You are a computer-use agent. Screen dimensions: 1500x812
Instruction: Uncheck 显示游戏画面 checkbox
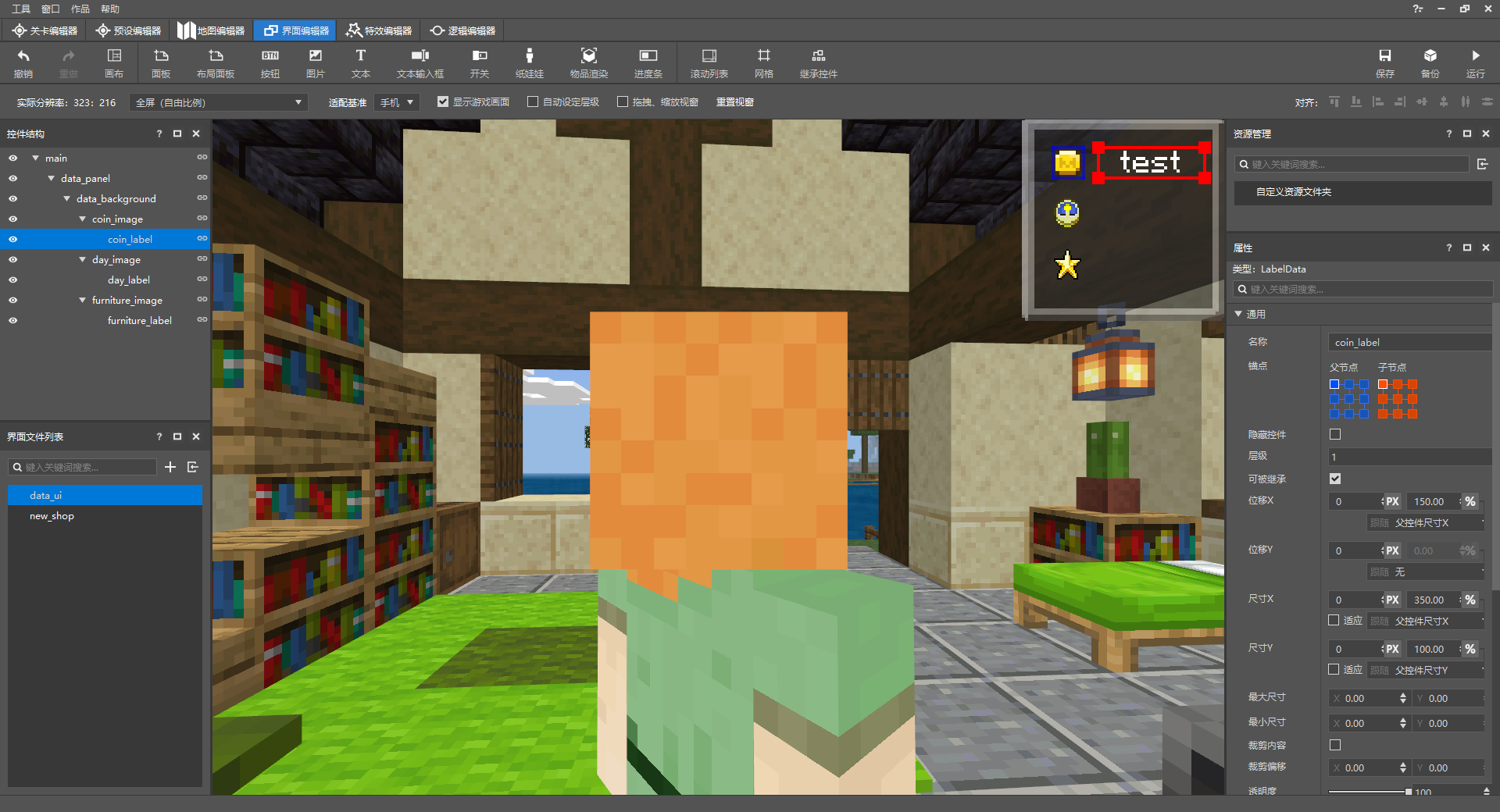[443, 101]
